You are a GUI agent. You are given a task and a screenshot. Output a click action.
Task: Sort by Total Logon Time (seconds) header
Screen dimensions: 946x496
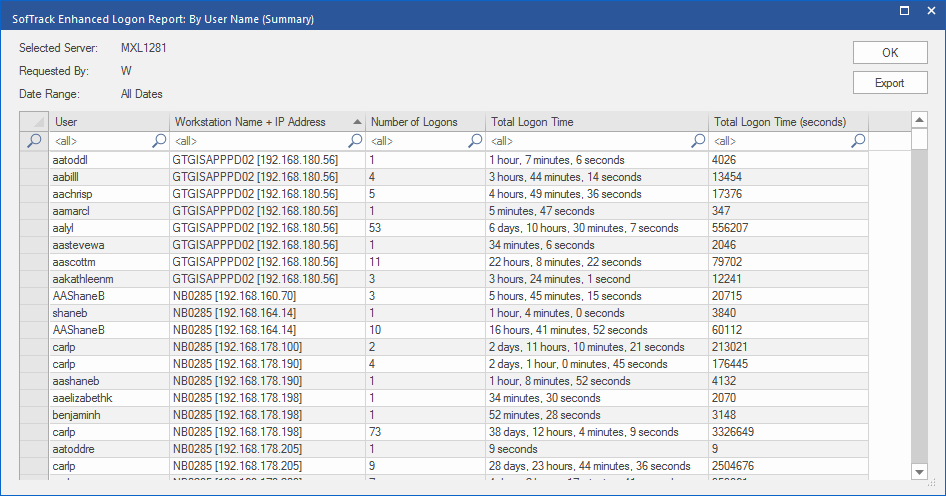click(x=786, y=122)
